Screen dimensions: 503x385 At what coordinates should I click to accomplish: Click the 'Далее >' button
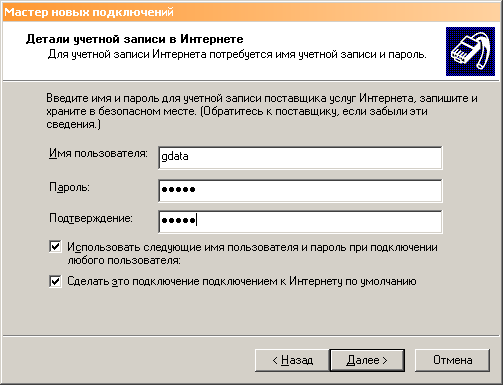pos(367,360)
